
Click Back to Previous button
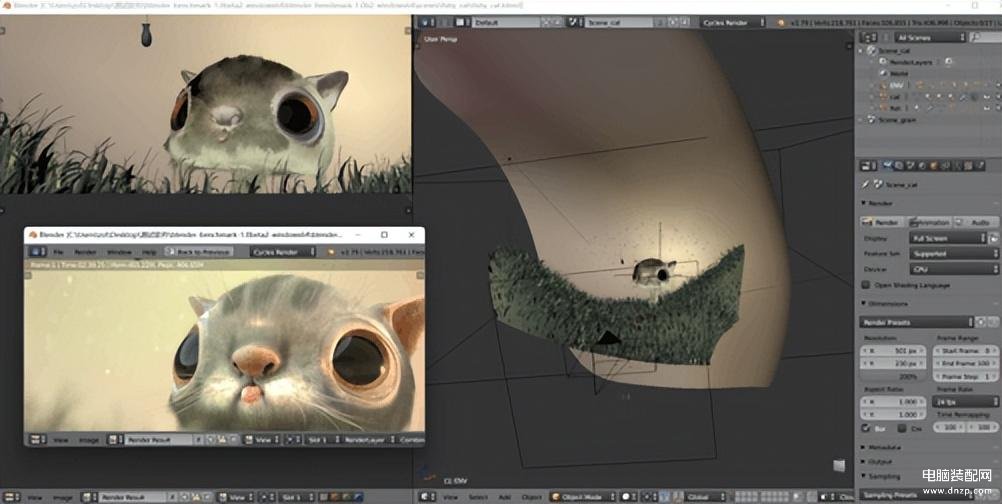(197, 252)
